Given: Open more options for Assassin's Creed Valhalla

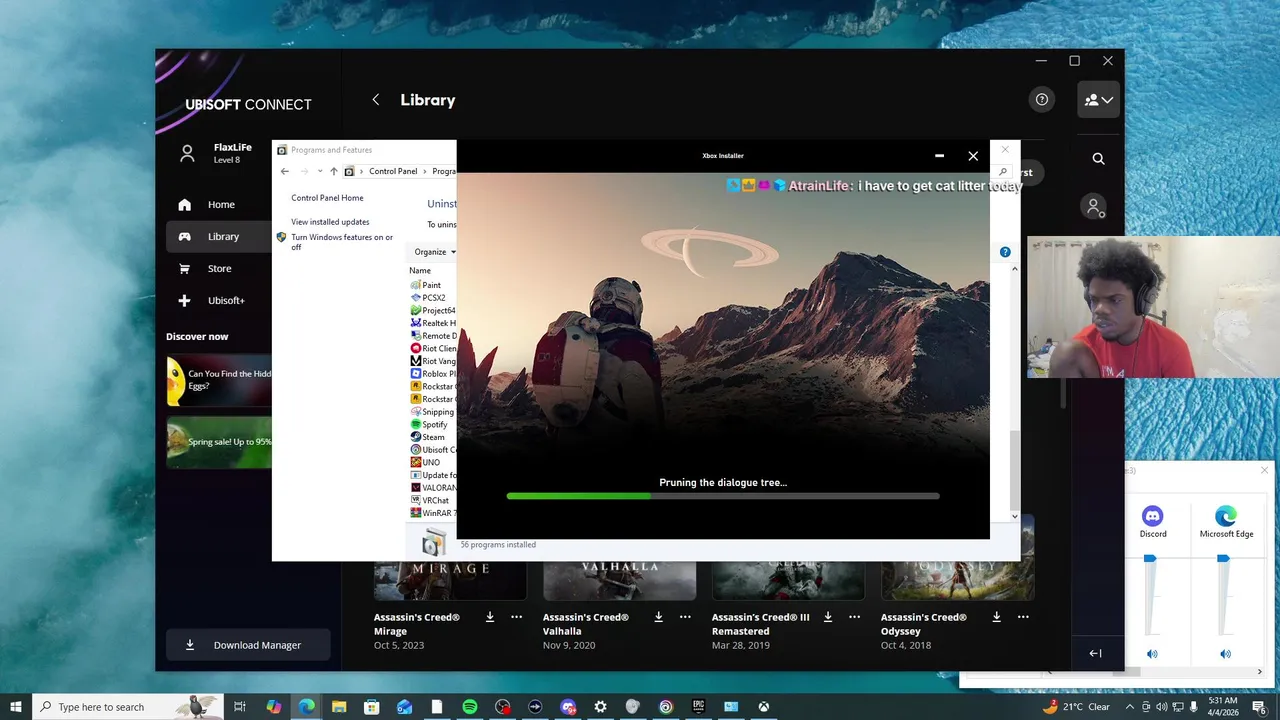Looking at the screenshot, I should [685, 617].
